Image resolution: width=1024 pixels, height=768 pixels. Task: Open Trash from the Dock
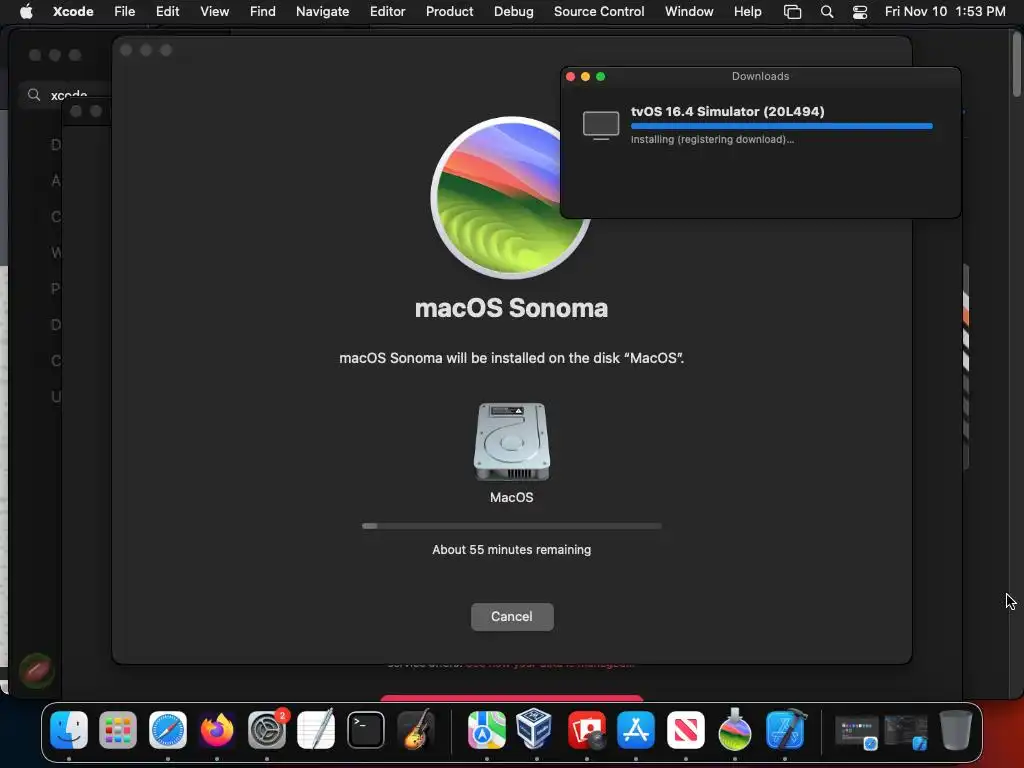click(955, 729)
